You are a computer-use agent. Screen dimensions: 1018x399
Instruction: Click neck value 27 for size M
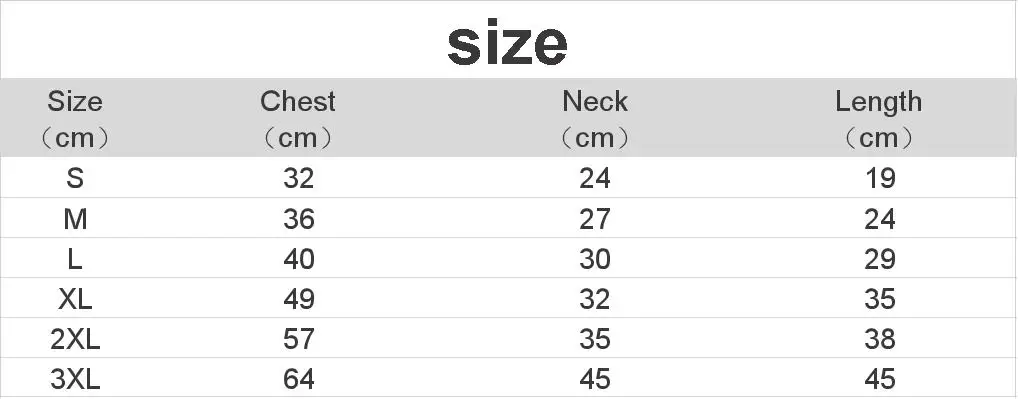coord(595,219)
